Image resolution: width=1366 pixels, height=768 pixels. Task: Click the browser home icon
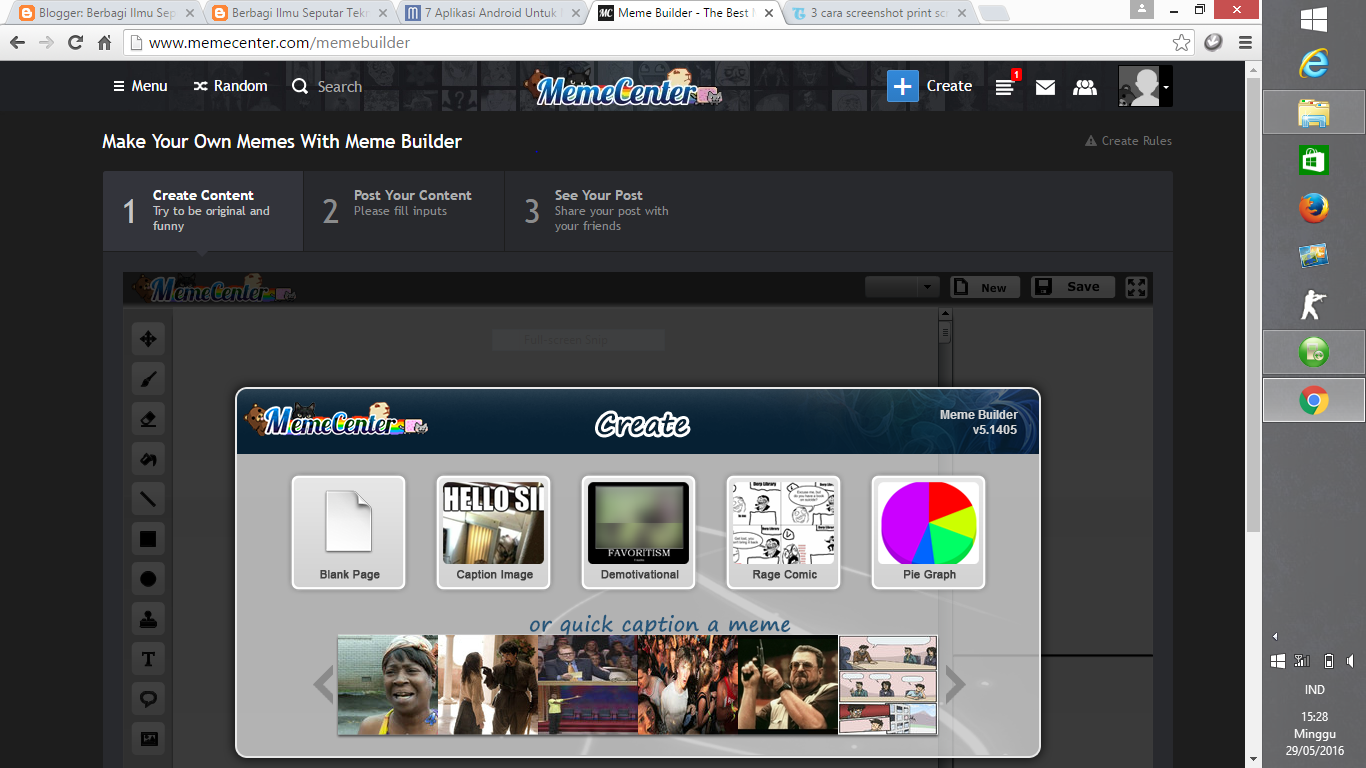tap(104, 42)
